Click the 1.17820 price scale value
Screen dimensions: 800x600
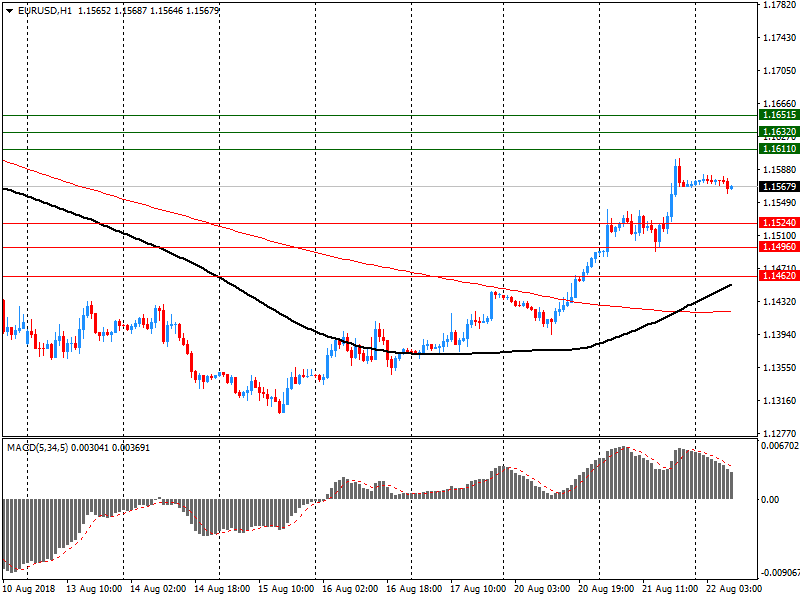(780, 5)
